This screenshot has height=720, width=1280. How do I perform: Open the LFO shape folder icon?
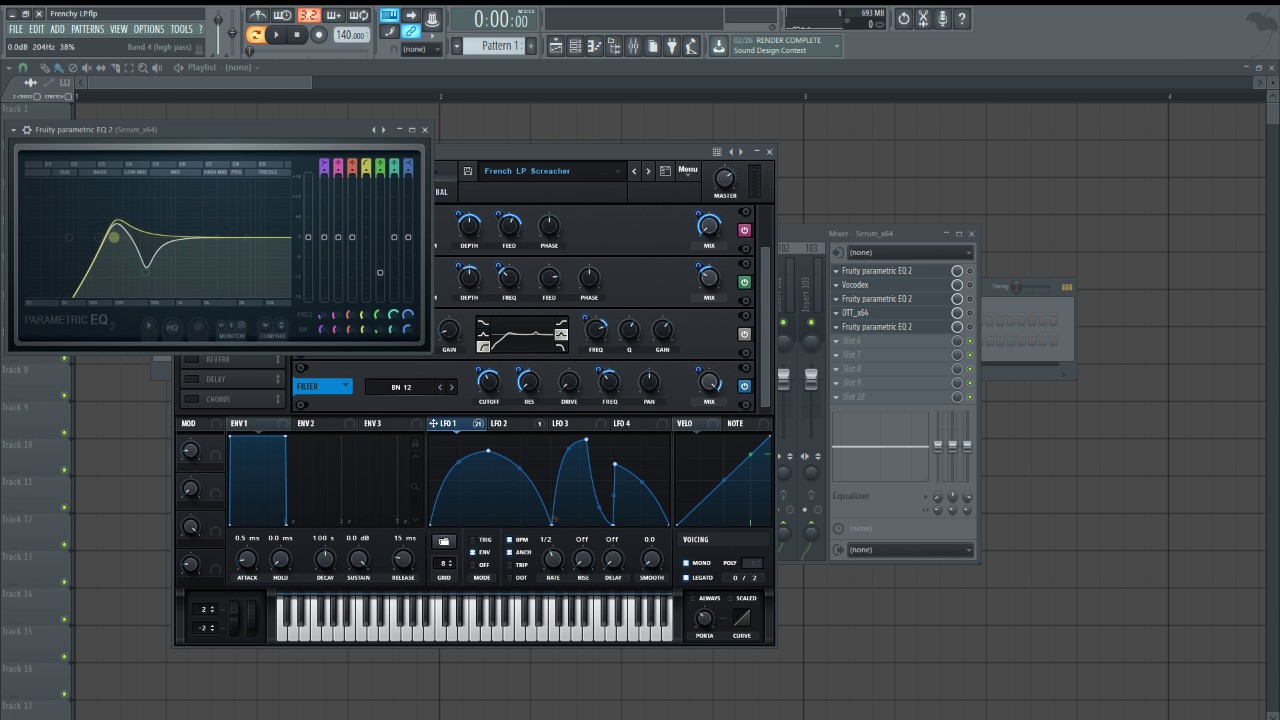(x=443, y=542)
